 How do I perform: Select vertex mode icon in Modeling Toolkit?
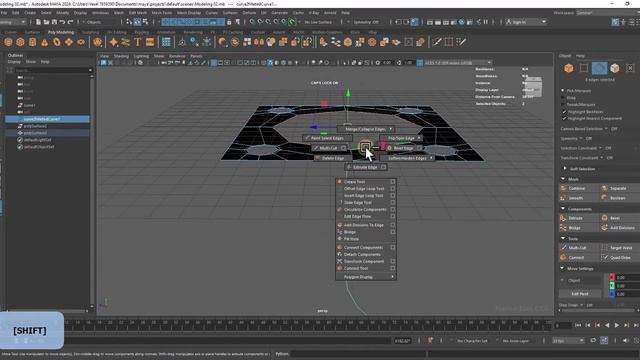584,68
